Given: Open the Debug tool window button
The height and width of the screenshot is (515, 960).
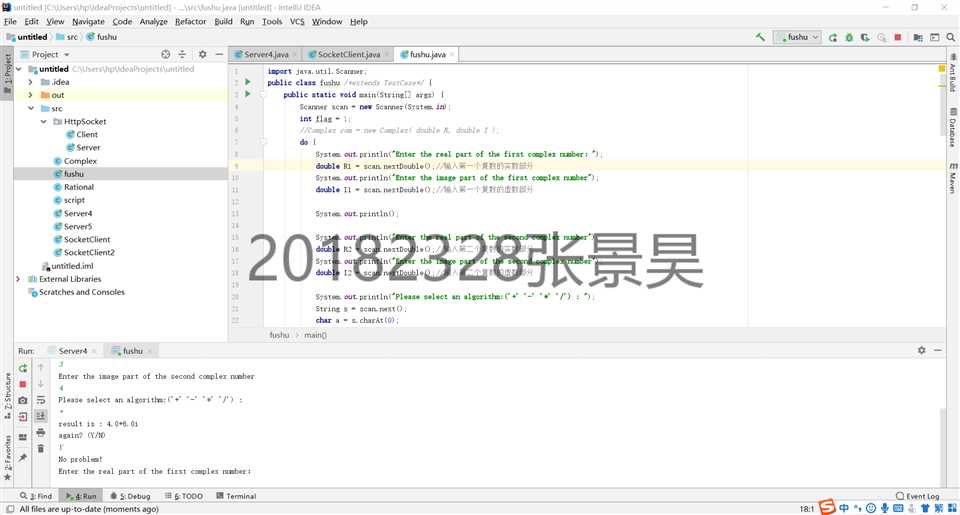Looking at the screenshot, I should [130, 496].
